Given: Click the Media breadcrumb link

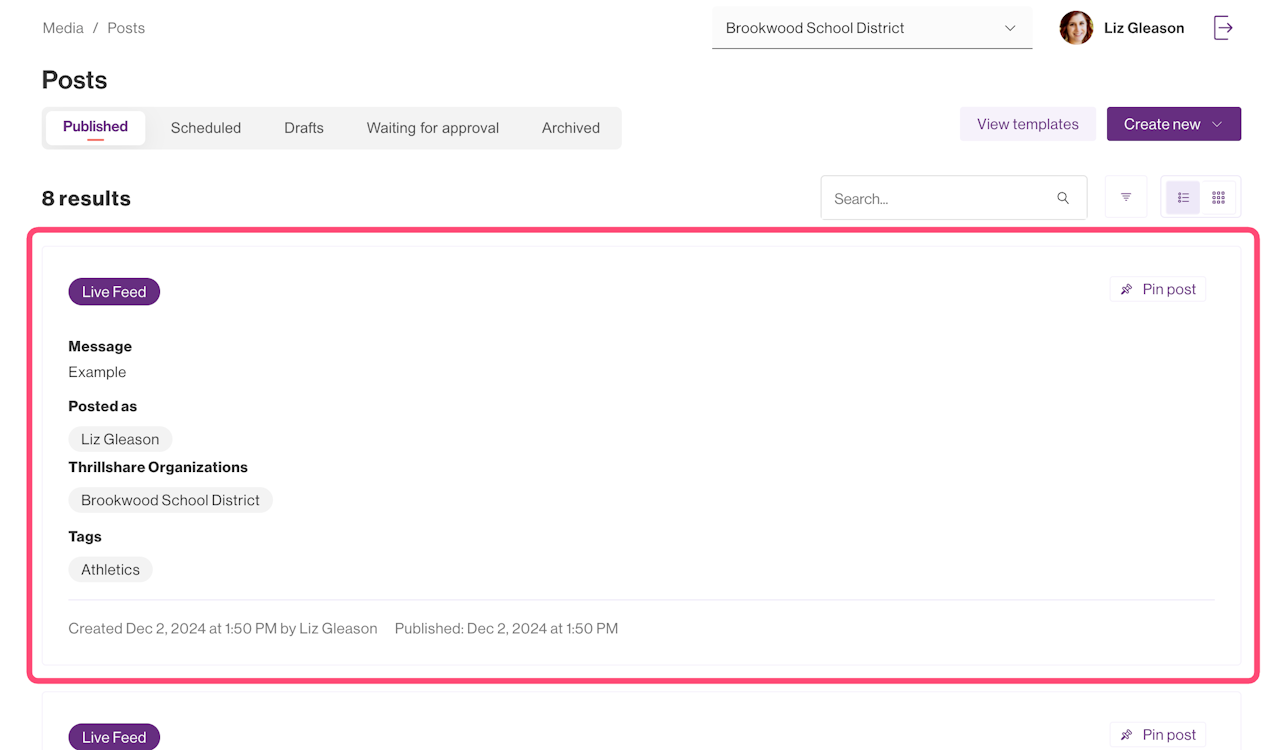Looking at the screenshot, I should 63,28.
